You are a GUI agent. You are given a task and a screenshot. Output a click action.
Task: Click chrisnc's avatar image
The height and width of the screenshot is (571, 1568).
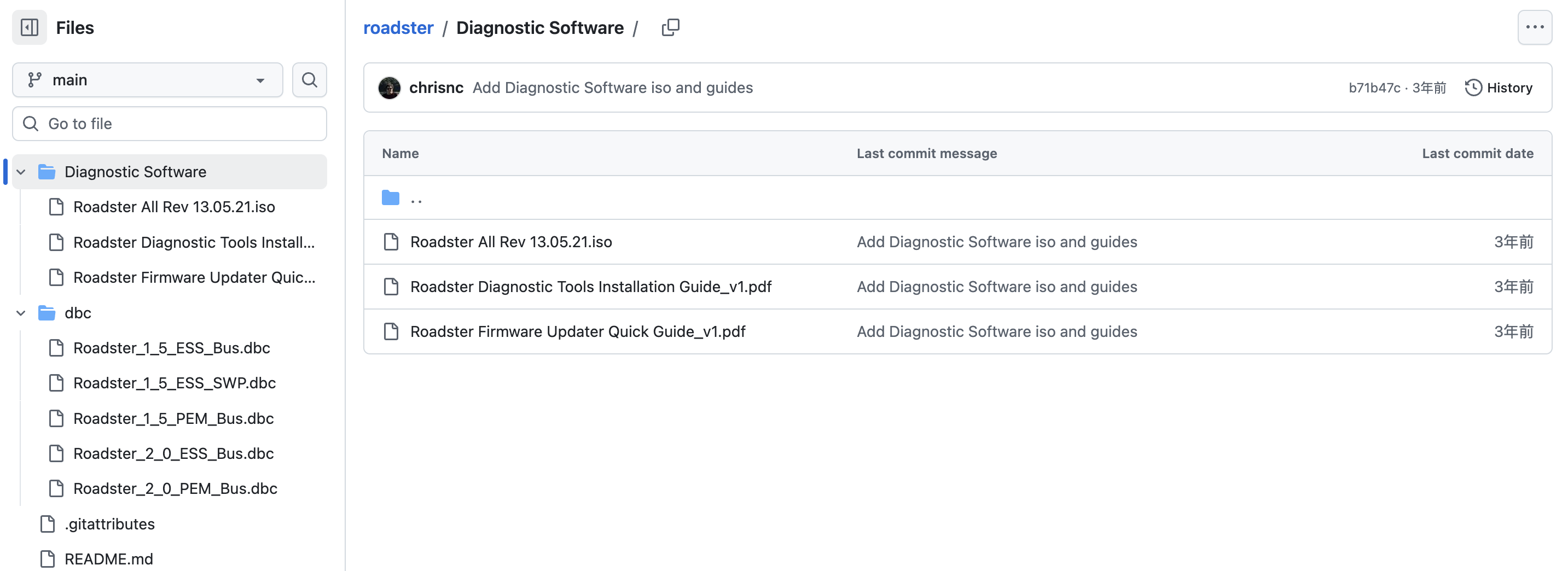pyautogui.click(x=390, y=88)
